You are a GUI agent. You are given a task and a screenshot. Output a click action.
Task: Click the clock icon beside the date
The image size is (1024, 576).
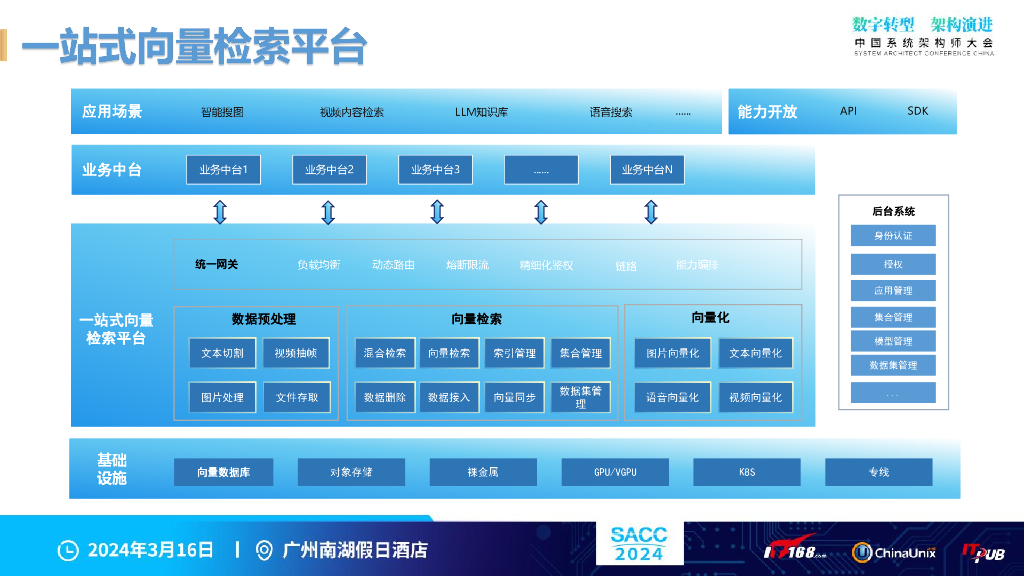pyautogui.click(x=68, y=550)
